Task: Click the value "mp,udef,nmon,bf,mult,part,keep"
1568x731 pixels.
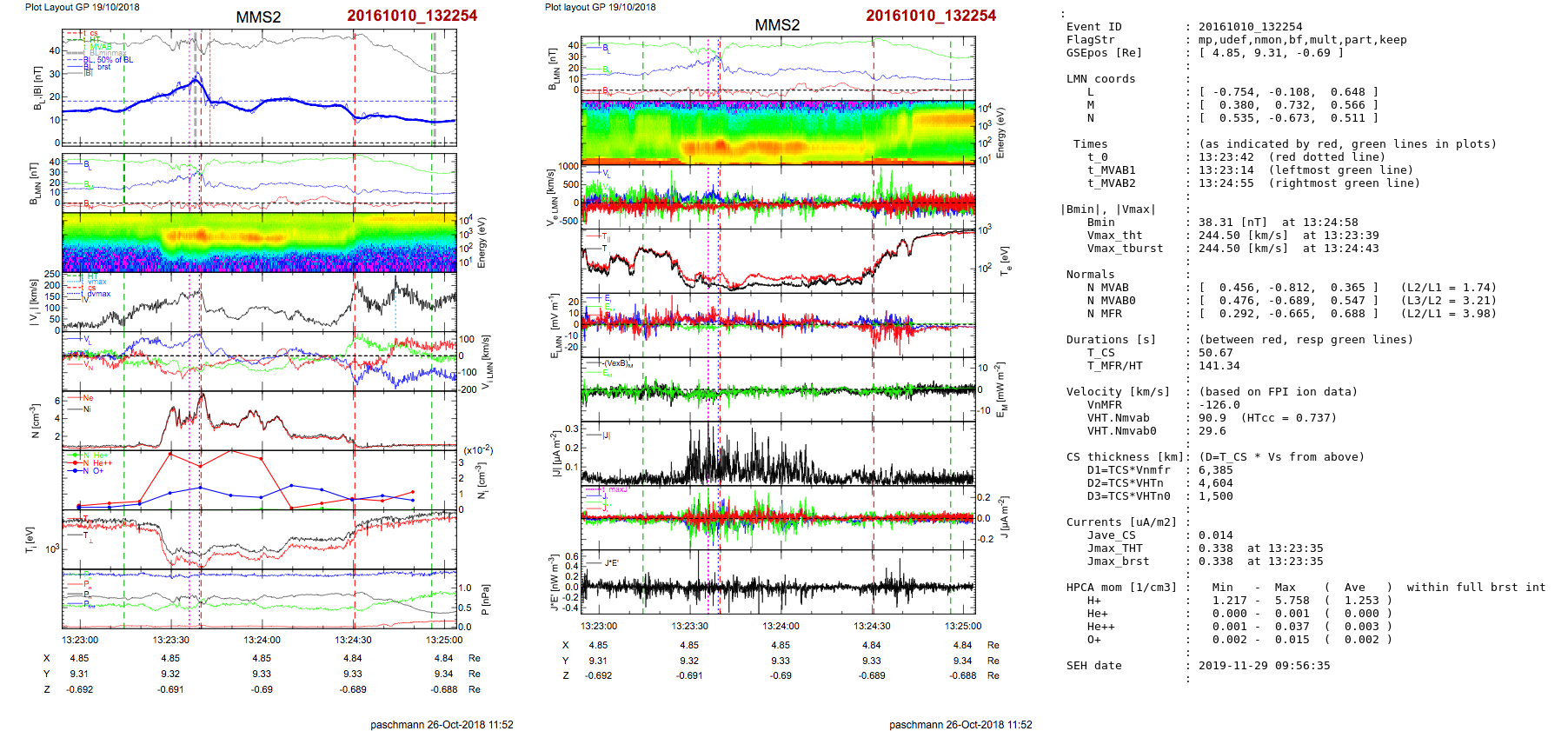Action: tap(1302, 40)
